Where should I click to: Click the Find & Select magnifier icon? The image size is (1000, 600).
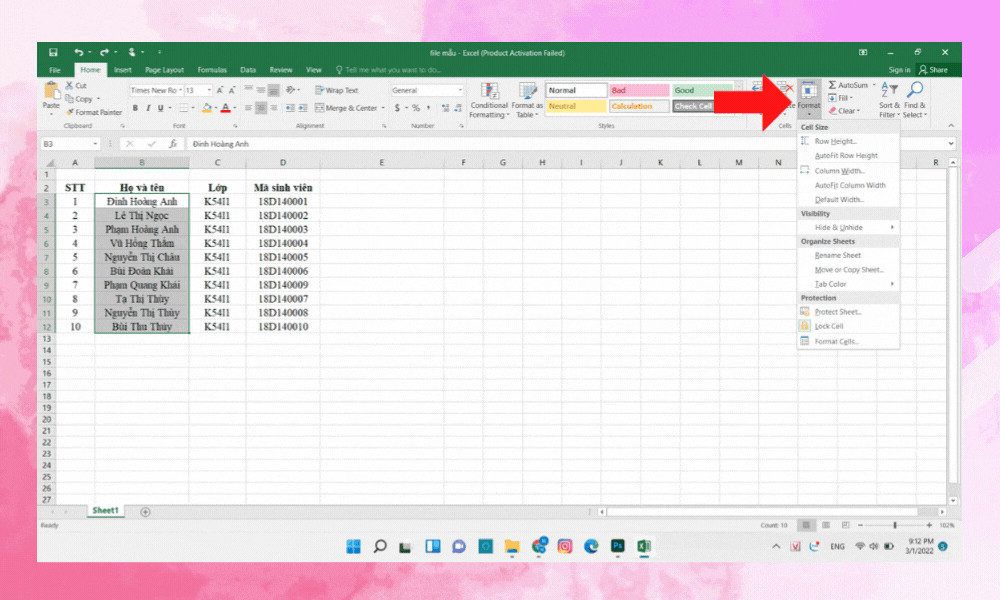coord(915,91)
